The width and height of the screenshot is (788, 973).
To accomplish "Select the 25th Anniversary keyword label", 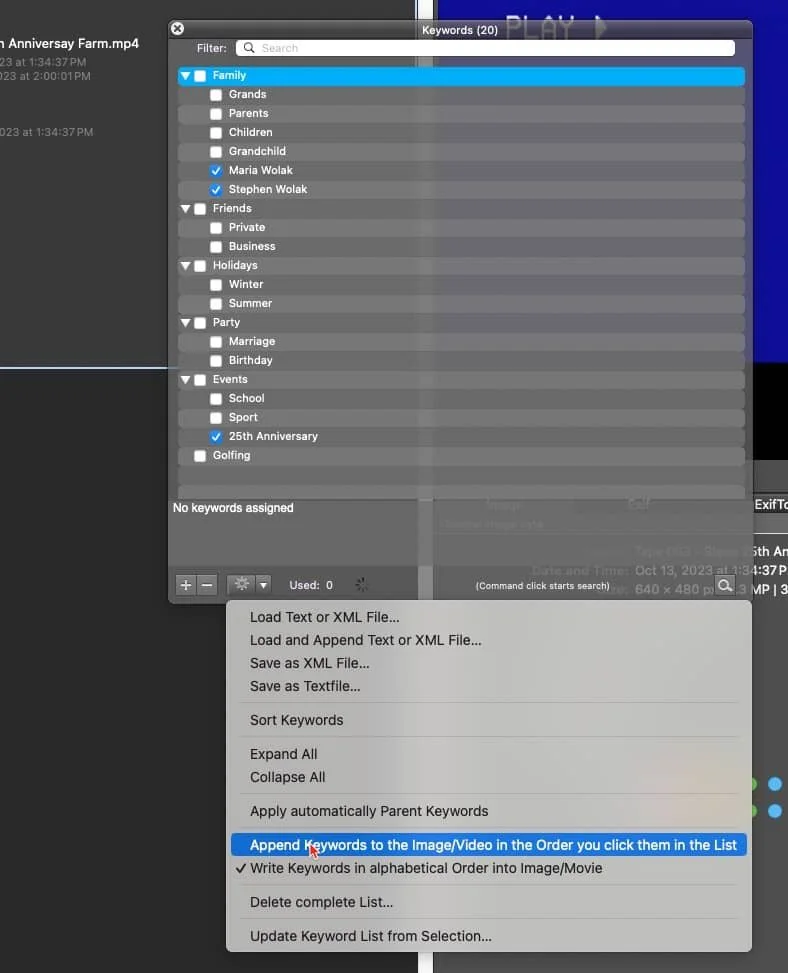I will 273,436.
